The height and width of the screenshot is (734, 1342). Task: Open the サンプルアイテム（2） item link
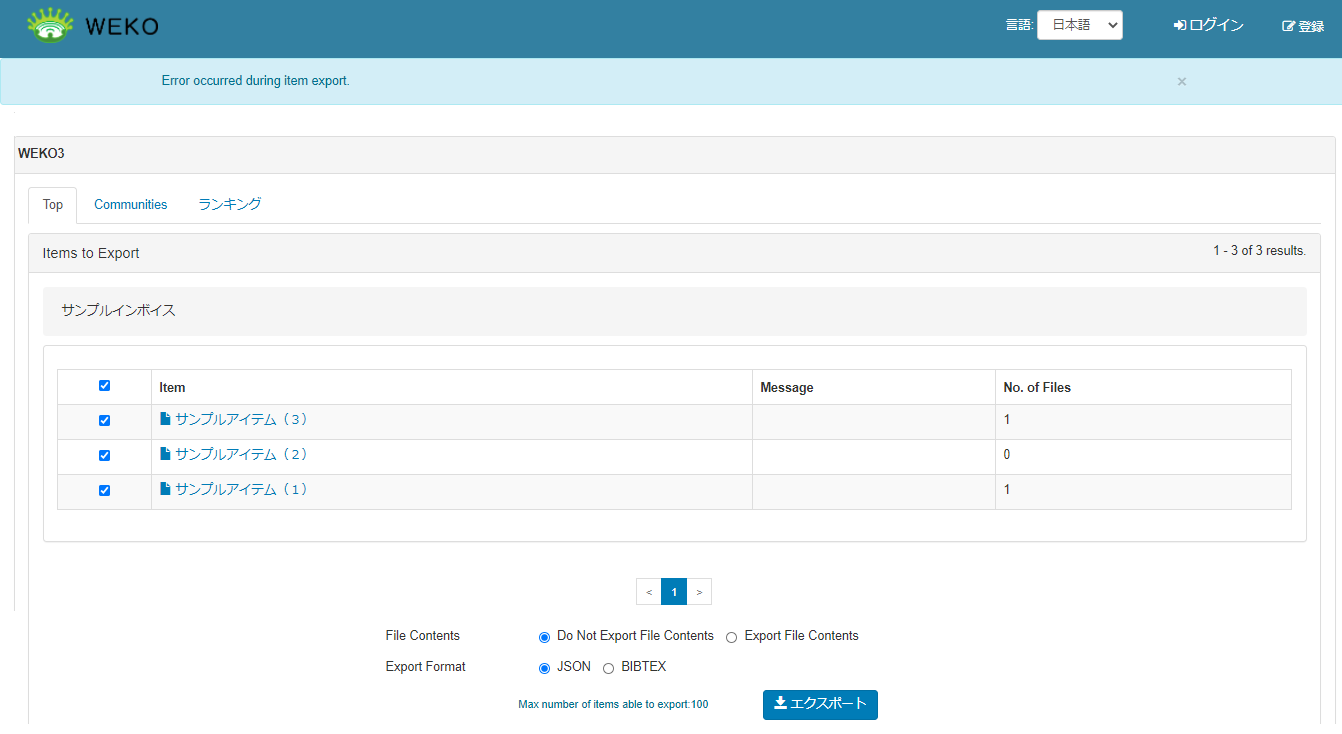tap(241, 454)
